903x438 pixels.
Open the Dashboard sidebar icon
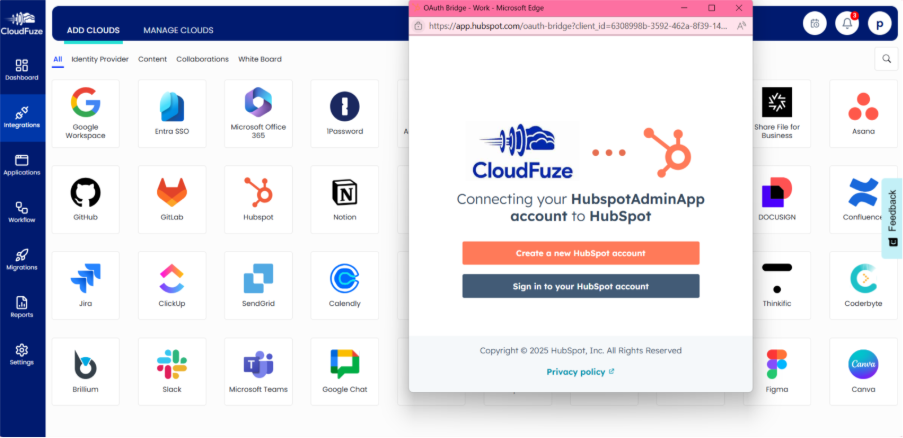22,70
